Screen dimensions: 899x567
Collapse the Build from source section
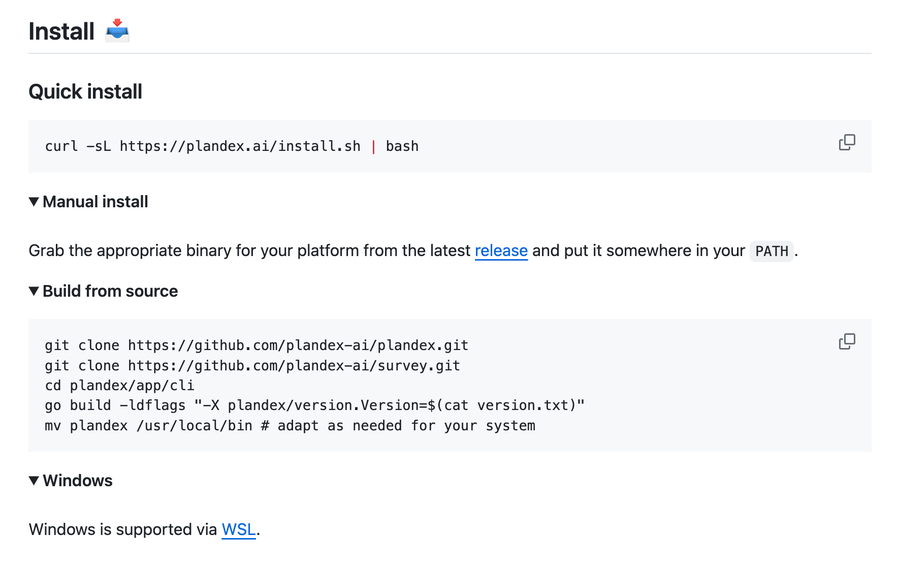pyautogui.click(x=103, y=291)
